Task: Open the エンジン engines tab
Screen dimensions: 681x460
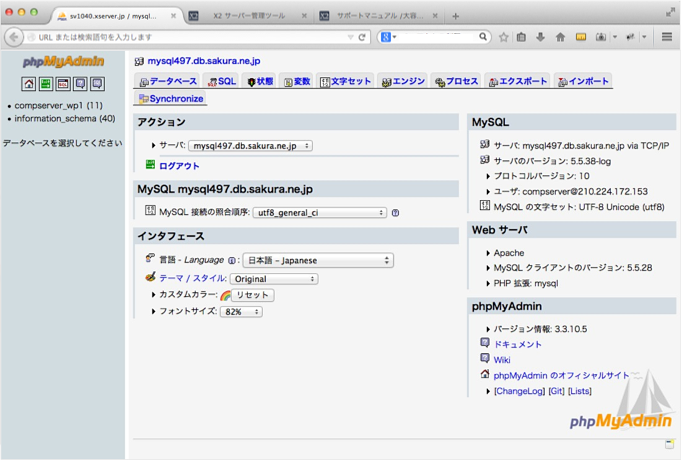Action: coord(403,81)
